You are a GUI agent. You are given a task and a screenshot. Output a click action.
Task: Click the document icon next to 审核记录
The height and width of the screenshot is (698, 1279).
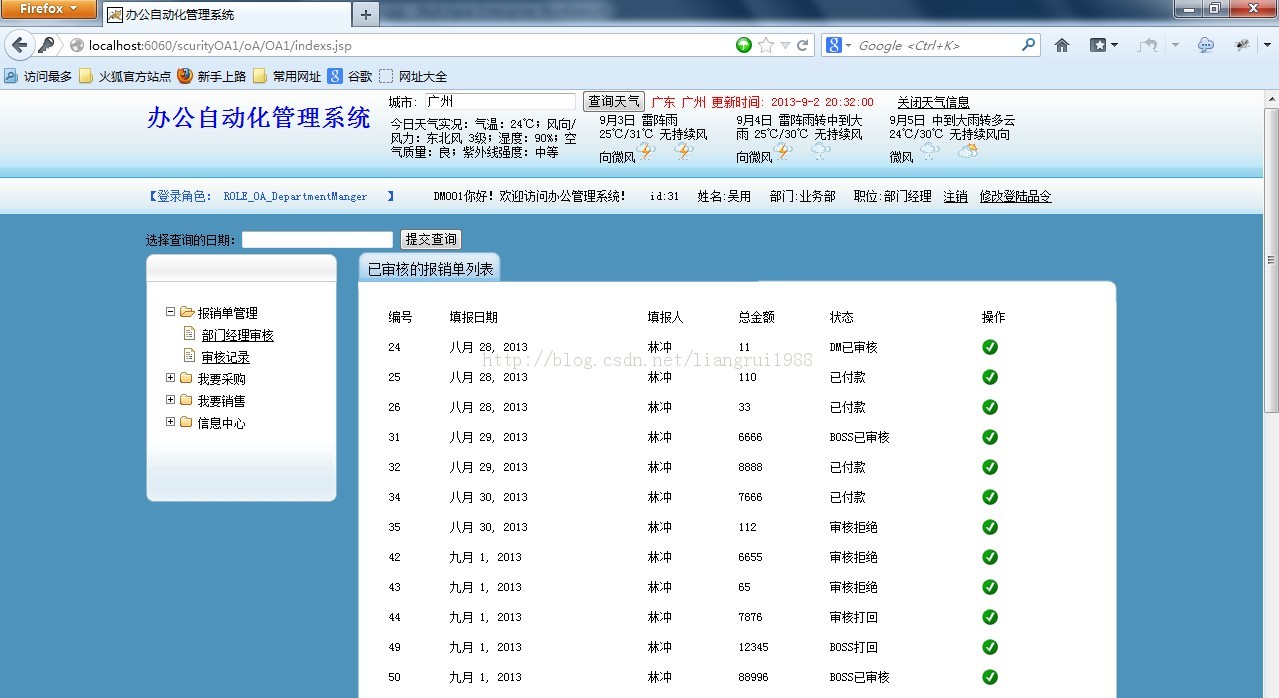point(190,355)
